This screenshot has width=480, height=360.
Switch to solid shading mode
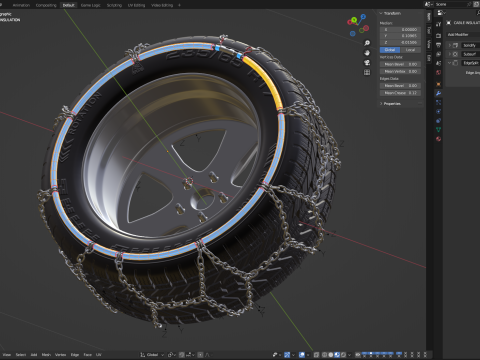pos(331,355)
